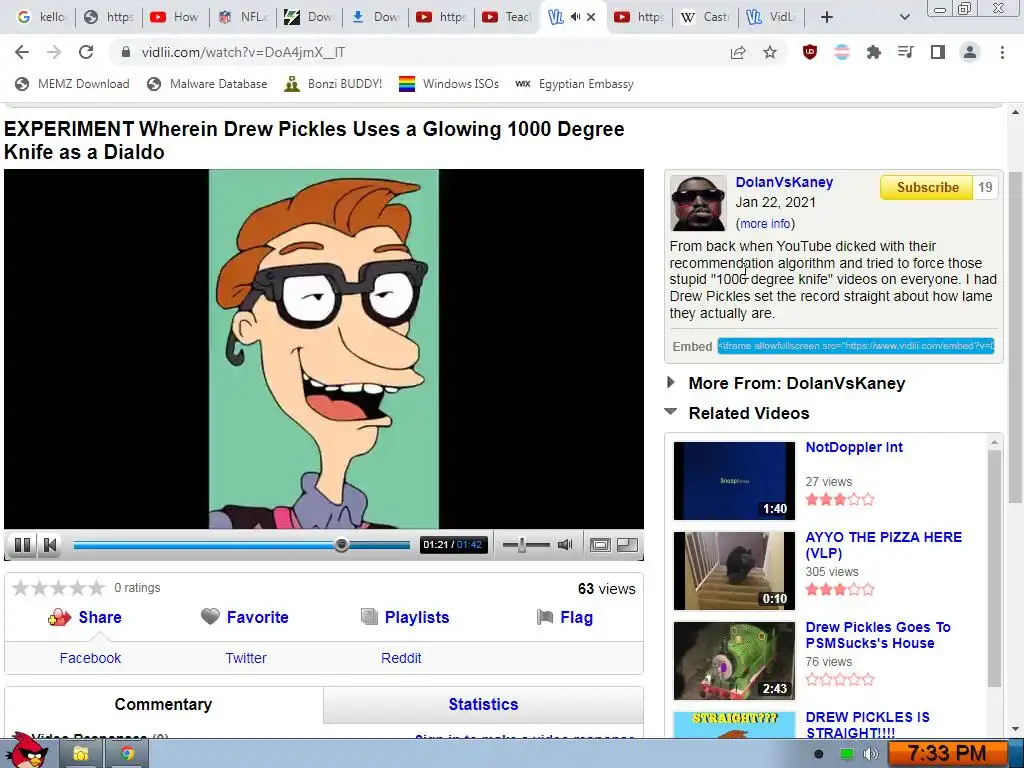The width and height of the screenshot is (1024, 768).
Task: Switch to the kello Google tab
Action: pyautogui.click(x=42, y=17)
